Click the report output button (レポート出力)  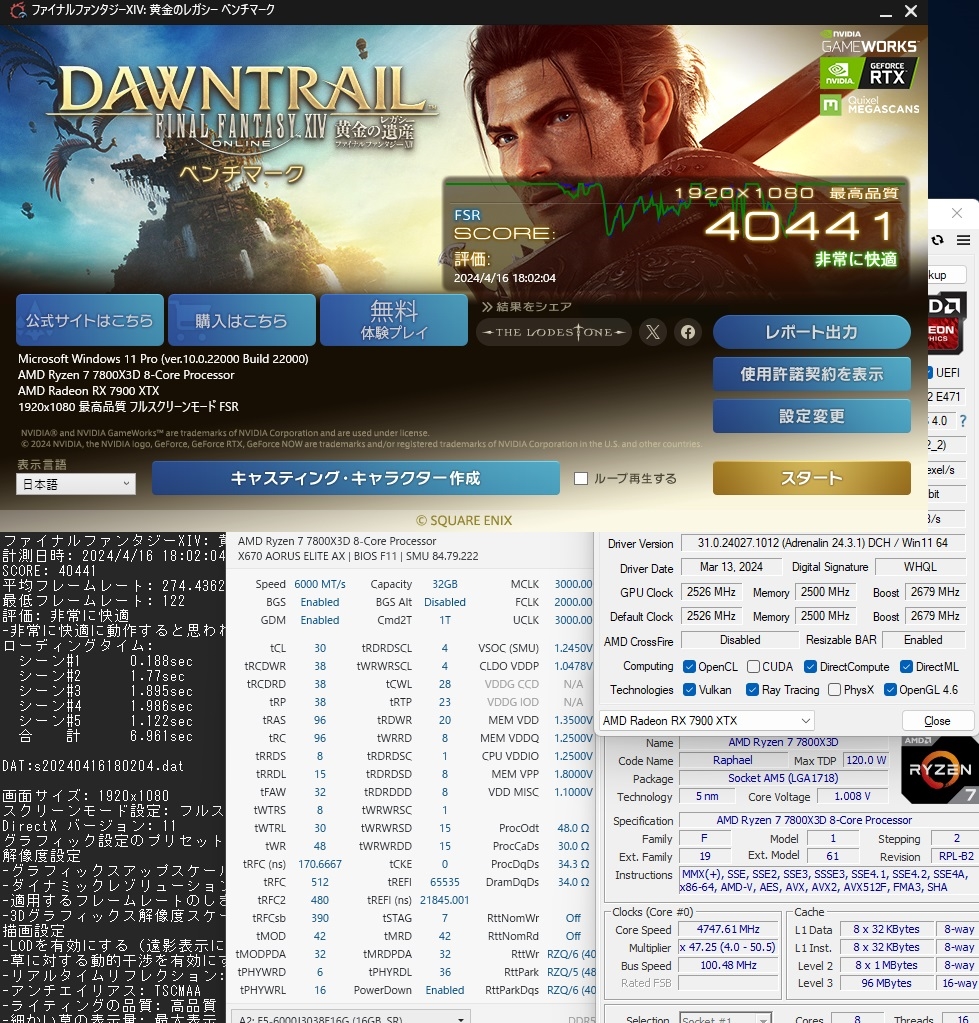pyautogui.click(x=811, y=332)
